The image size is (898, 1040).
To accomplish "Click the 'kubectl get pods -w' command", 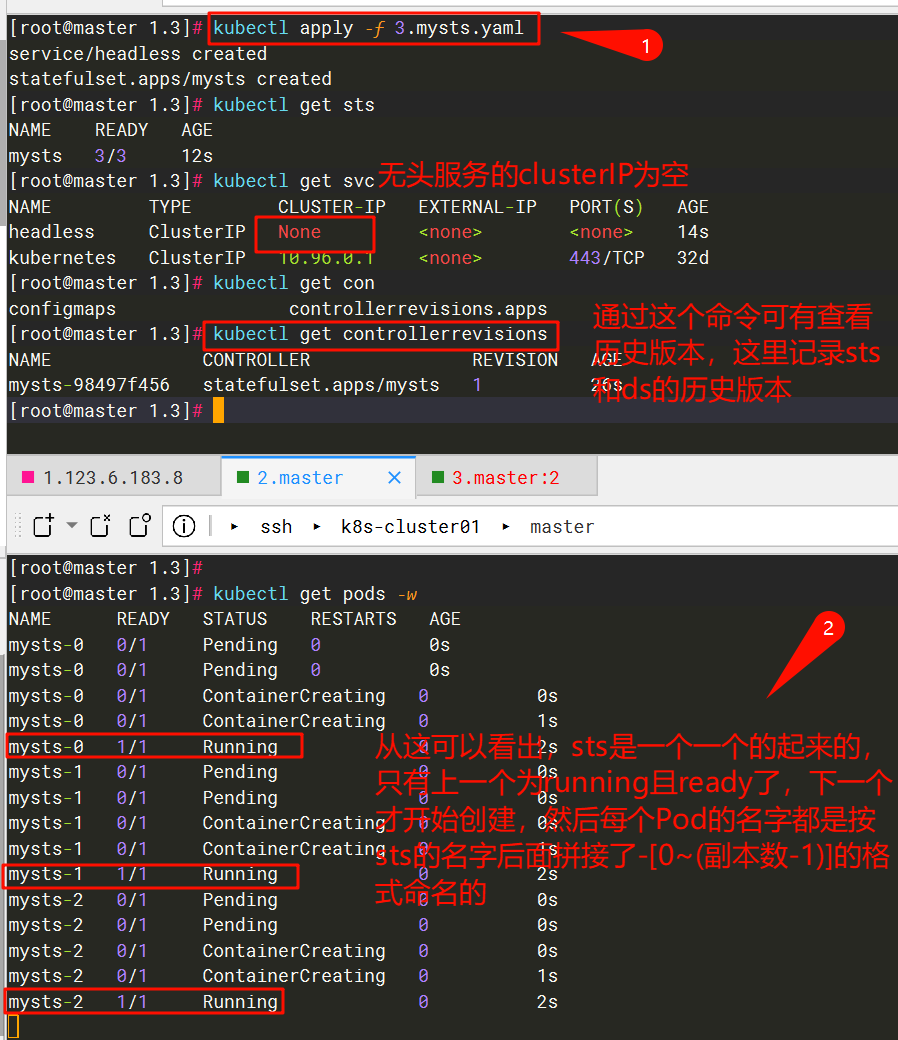I will (x=315, y=594).
